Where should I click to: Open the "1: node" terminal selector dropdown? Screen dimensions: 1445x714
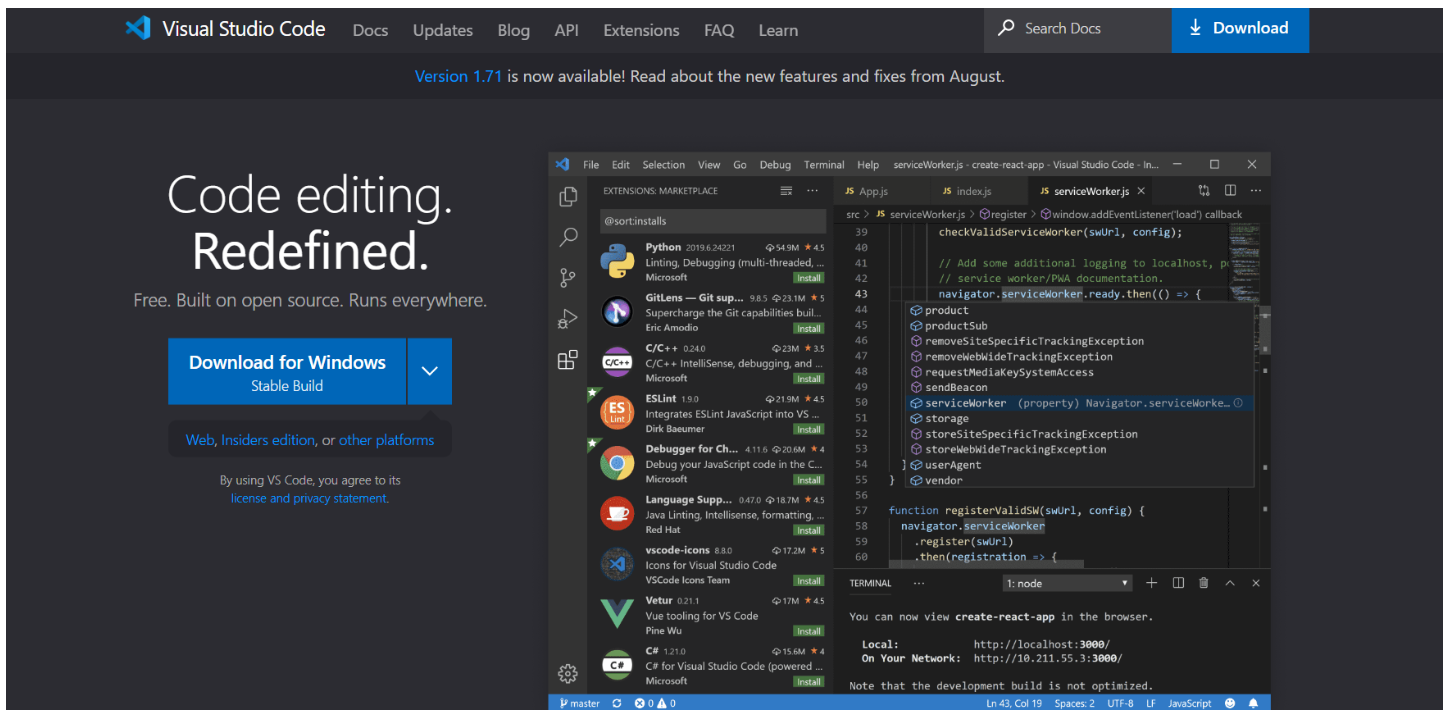[1068, 583]
